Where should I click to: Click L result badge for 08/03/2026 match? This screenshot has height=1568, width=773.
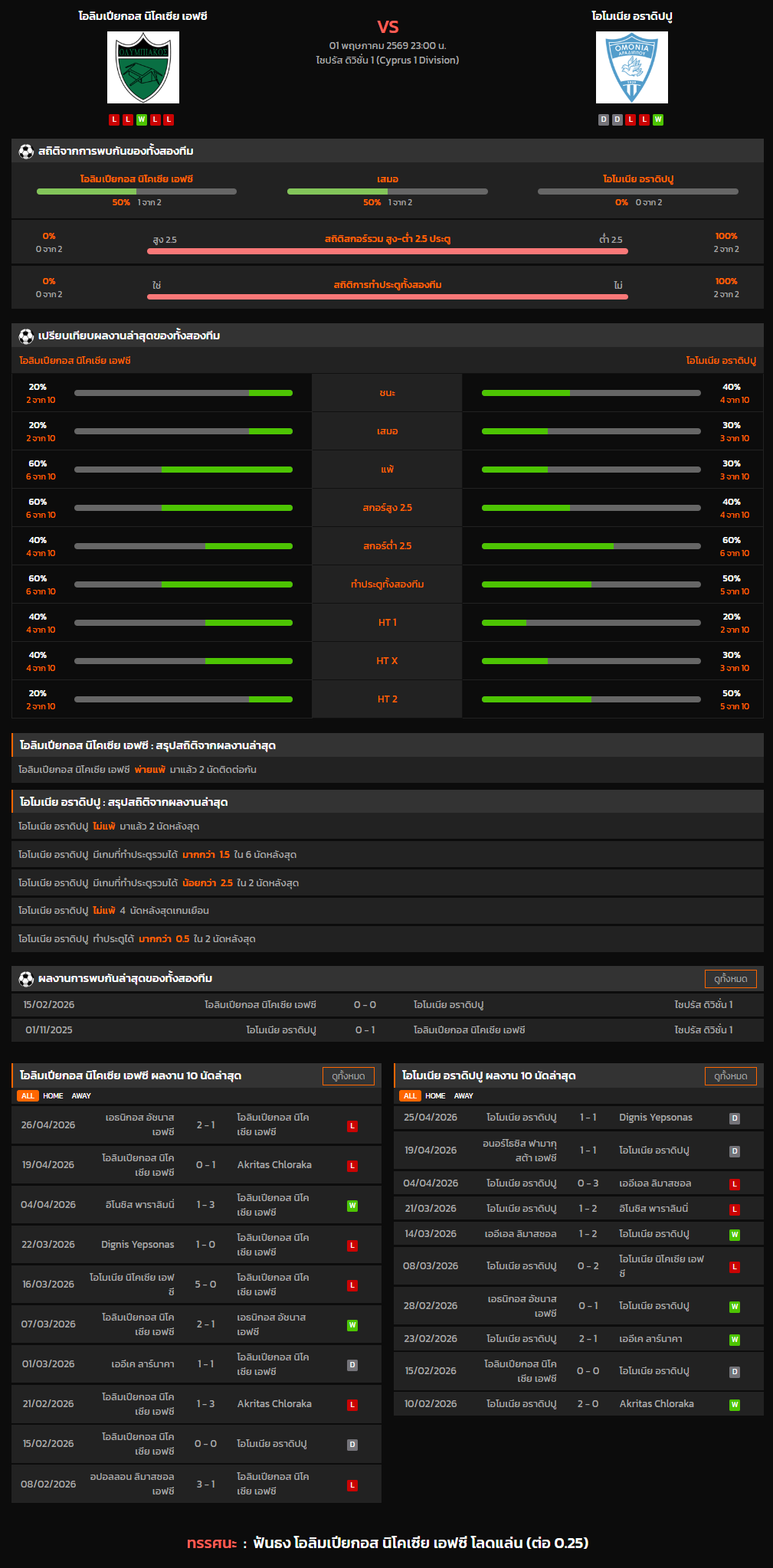coord(735,1267)
